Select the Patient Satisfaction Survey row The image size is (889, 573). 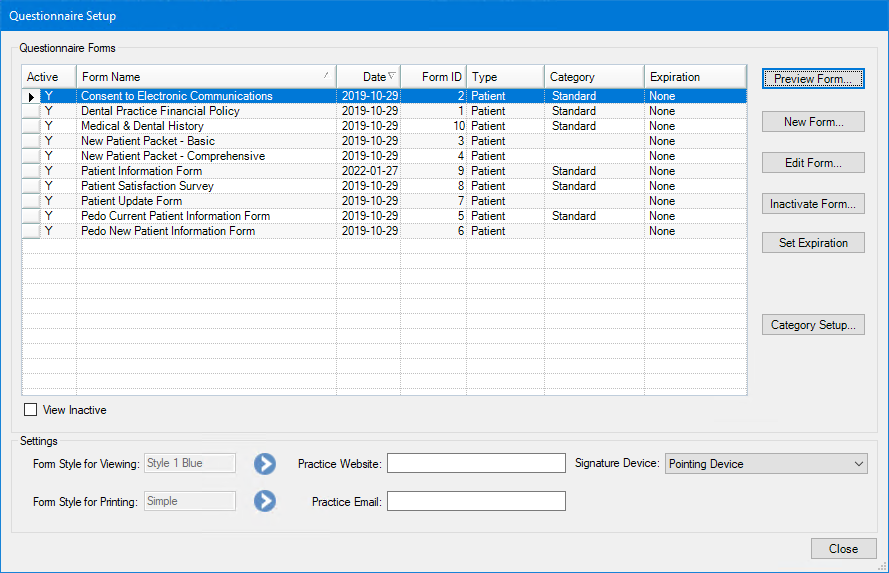point(147,186)
